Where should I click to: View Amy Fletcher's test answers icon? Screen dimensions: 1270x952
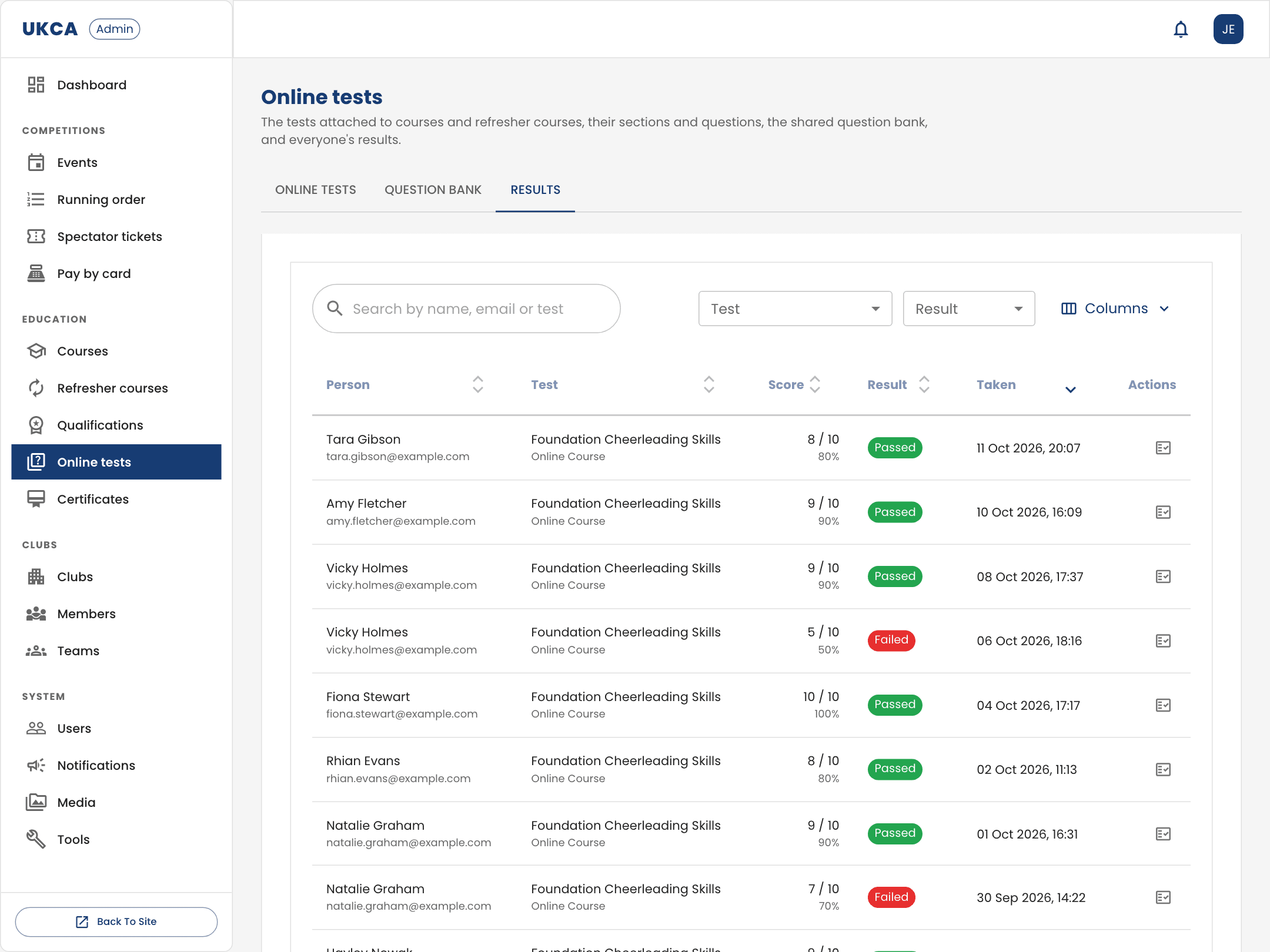pos(1163,512)
